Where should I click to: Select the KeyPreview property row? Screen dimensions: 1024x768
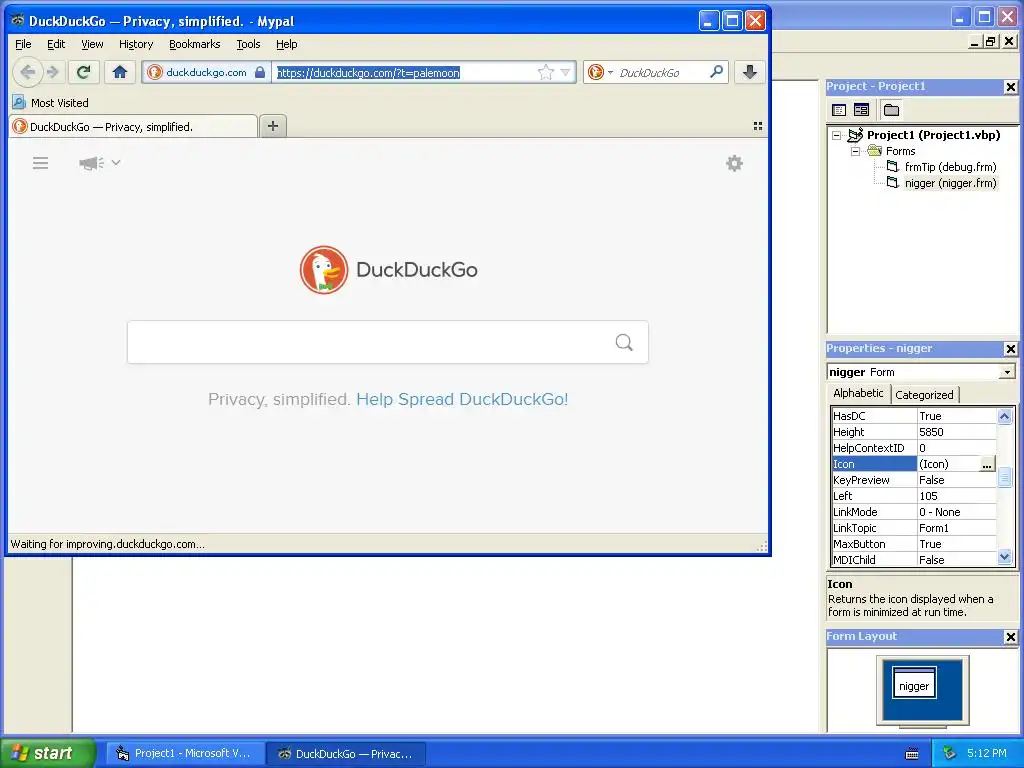(x=914, y=480)
